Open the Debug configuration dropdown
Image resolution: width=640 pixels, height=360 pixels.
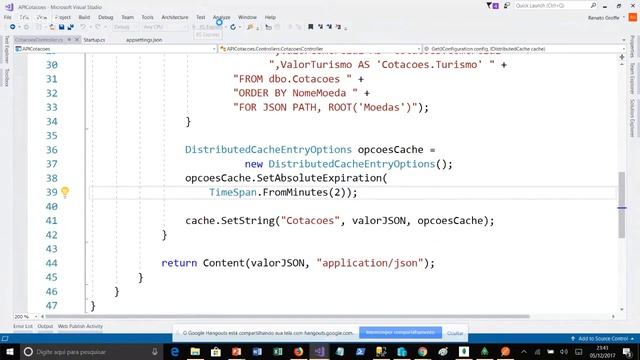click(x=125, y=27)
